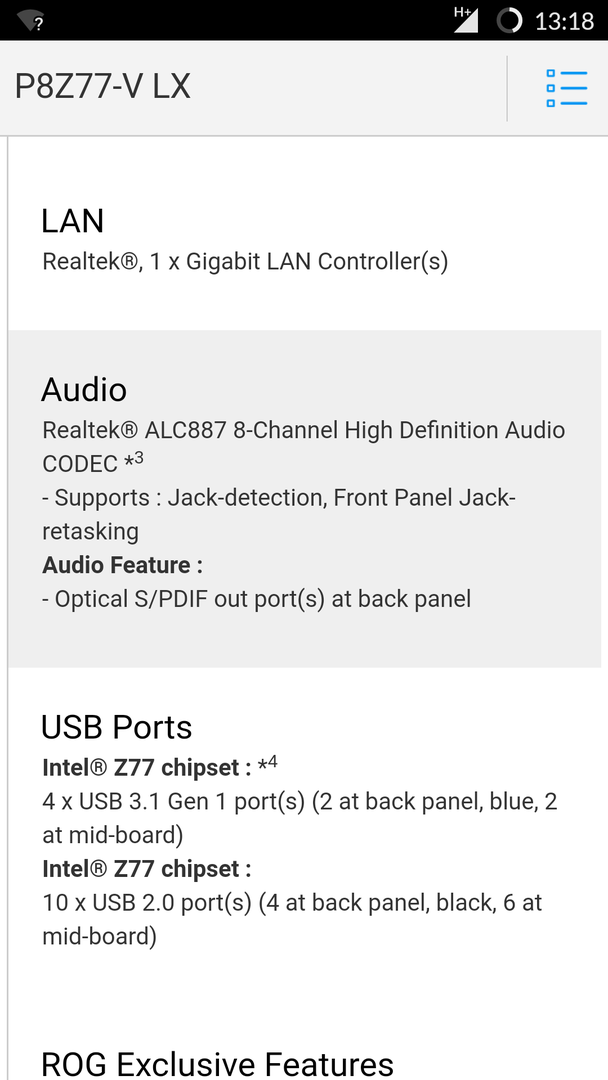Select the USB Ports section heading
The width and height of the screenshot is (608, 1080).
pyautogui.click(x=117, y=727)
